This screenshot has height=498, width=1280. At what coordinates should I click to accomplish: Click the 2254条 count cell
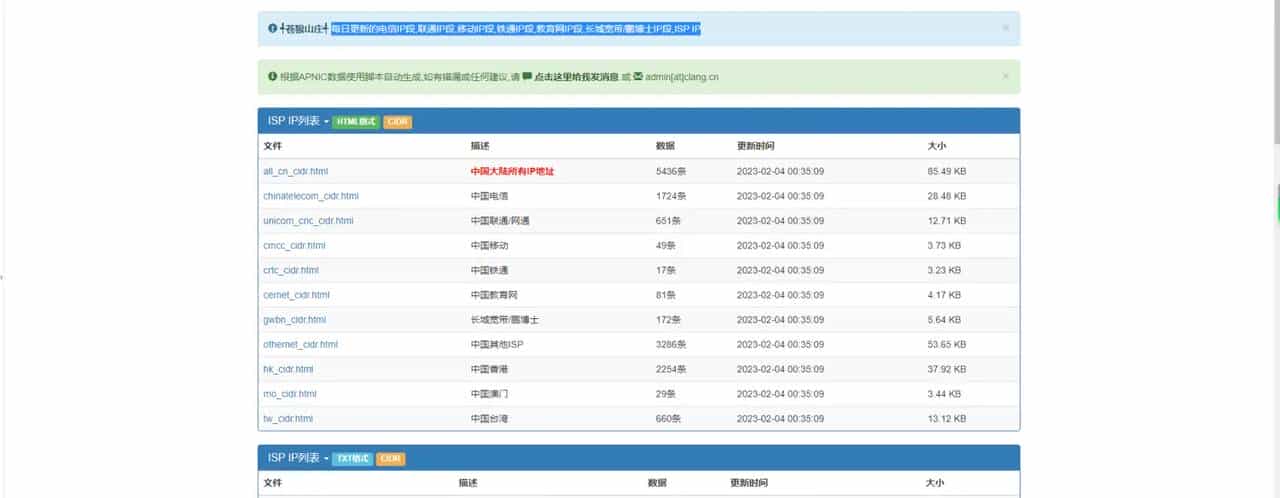pos(671,369)
